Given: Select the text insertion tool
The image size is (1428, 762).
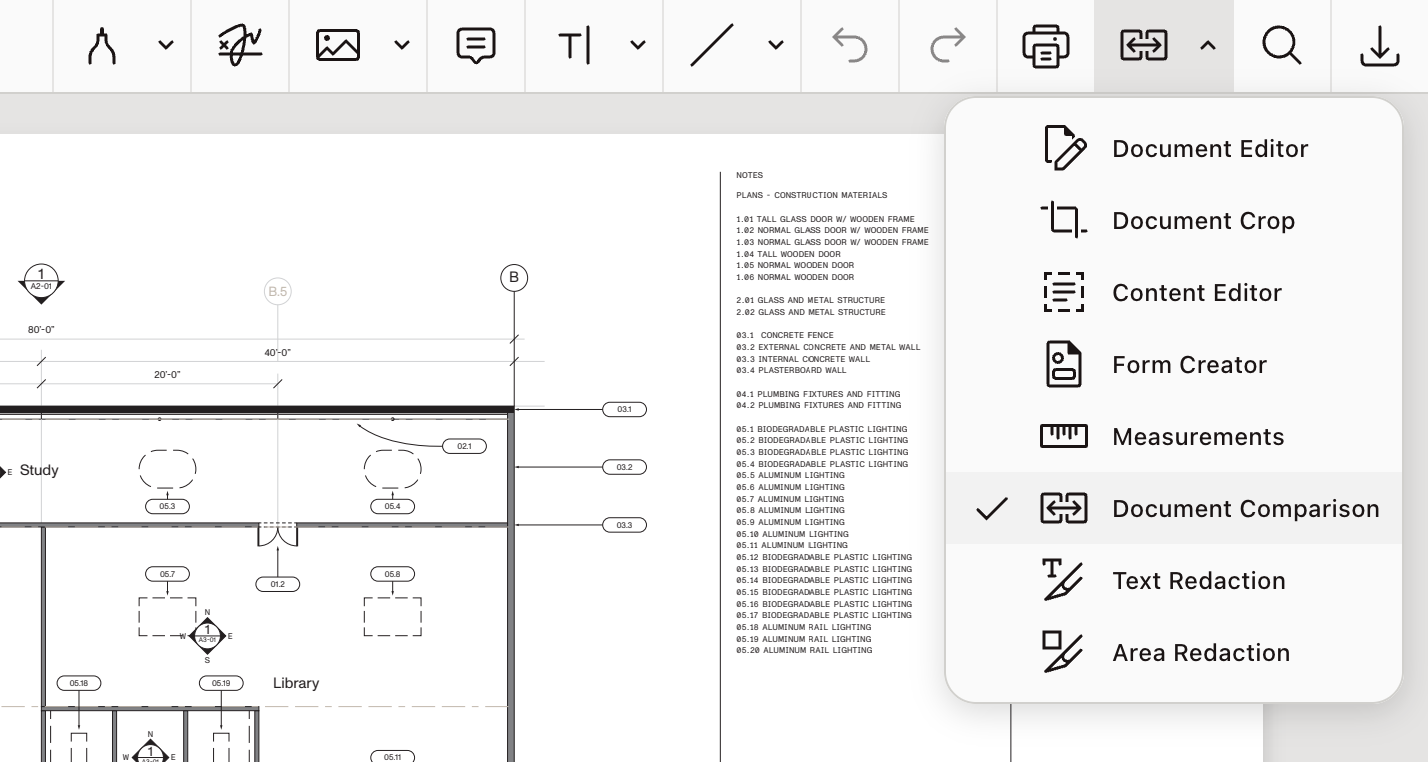Looking at the screenshot, I should pos(575,45).
